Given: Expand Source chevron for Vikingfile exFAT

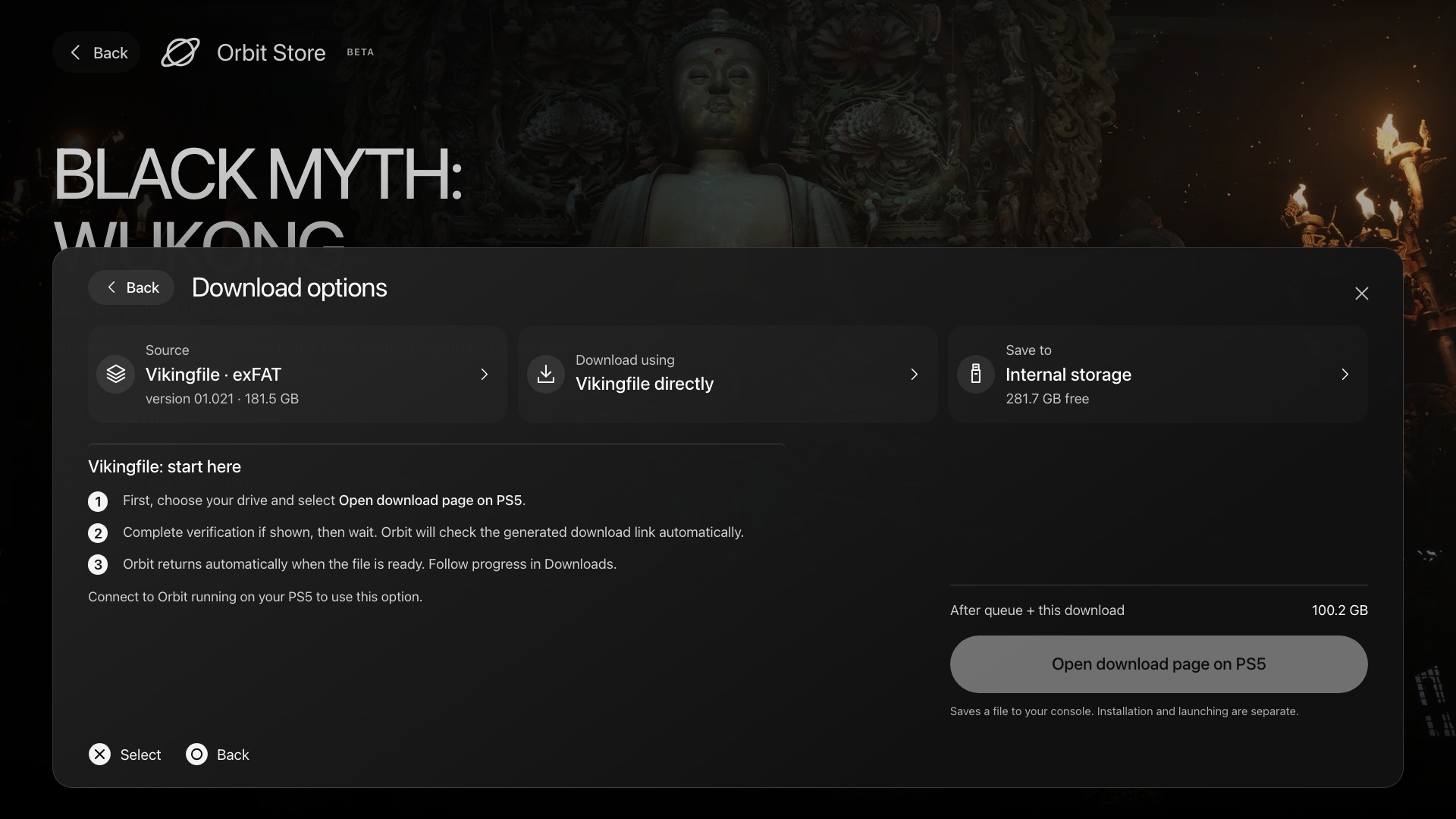Looking at the screenshot, I should tap(484, 375).
